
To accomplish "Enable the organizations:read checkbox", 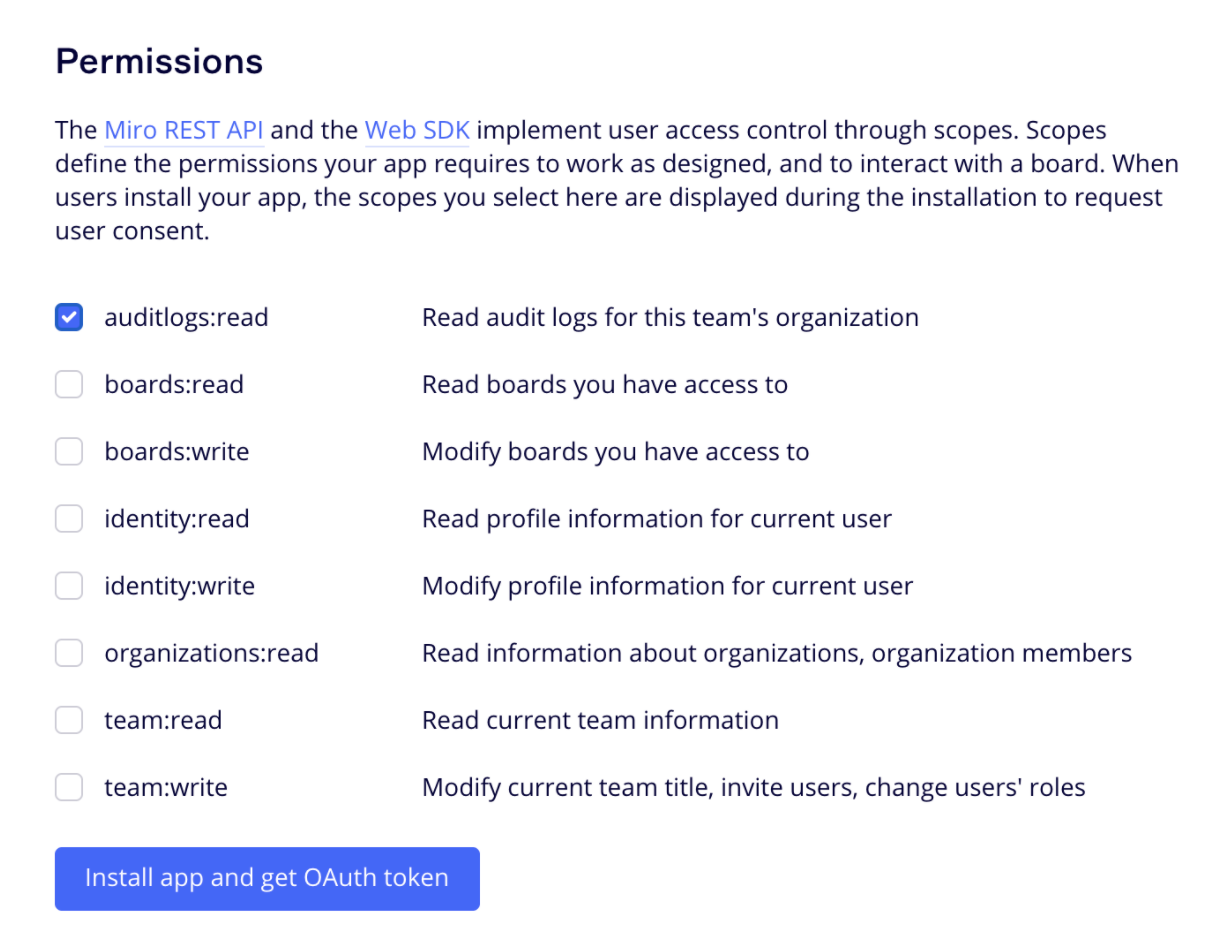I will (x=69, y=653).
